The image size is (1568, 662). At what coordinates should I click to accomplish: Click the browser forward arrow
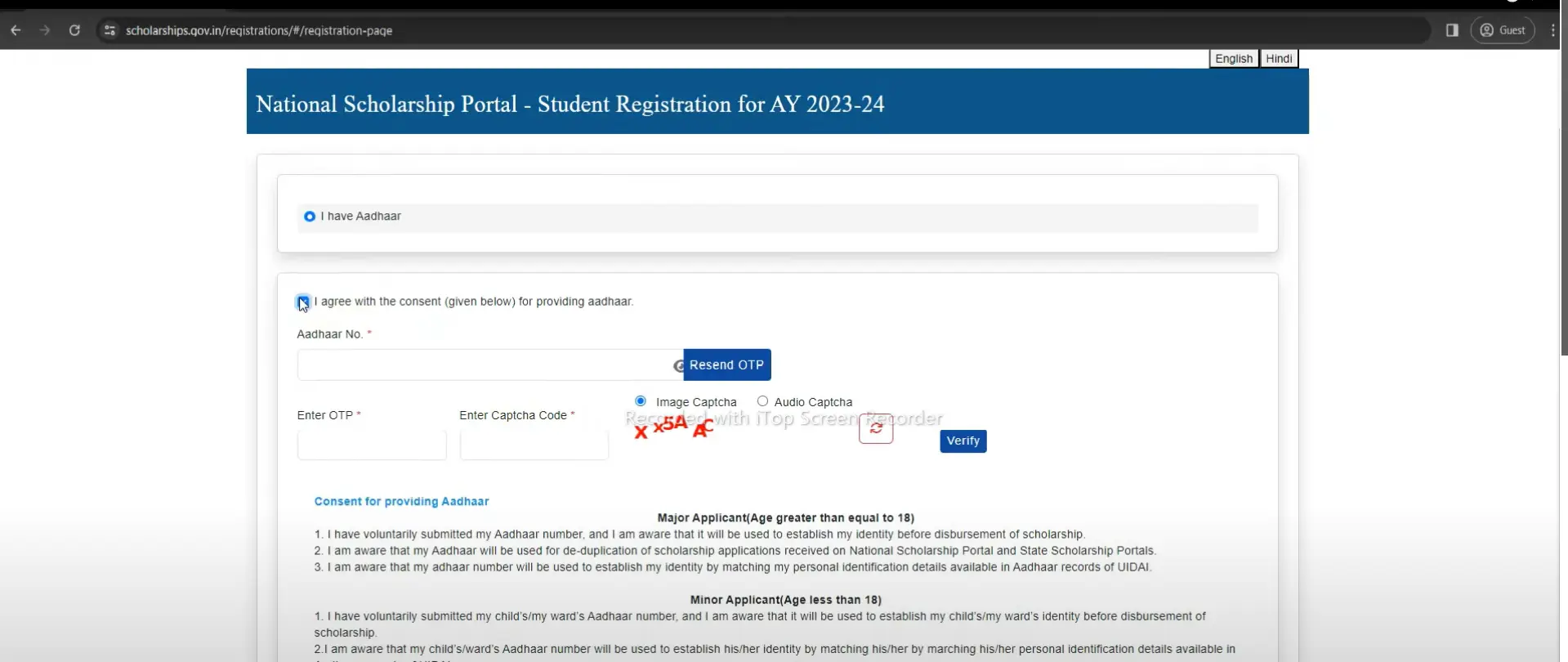(x=45, y=30)
